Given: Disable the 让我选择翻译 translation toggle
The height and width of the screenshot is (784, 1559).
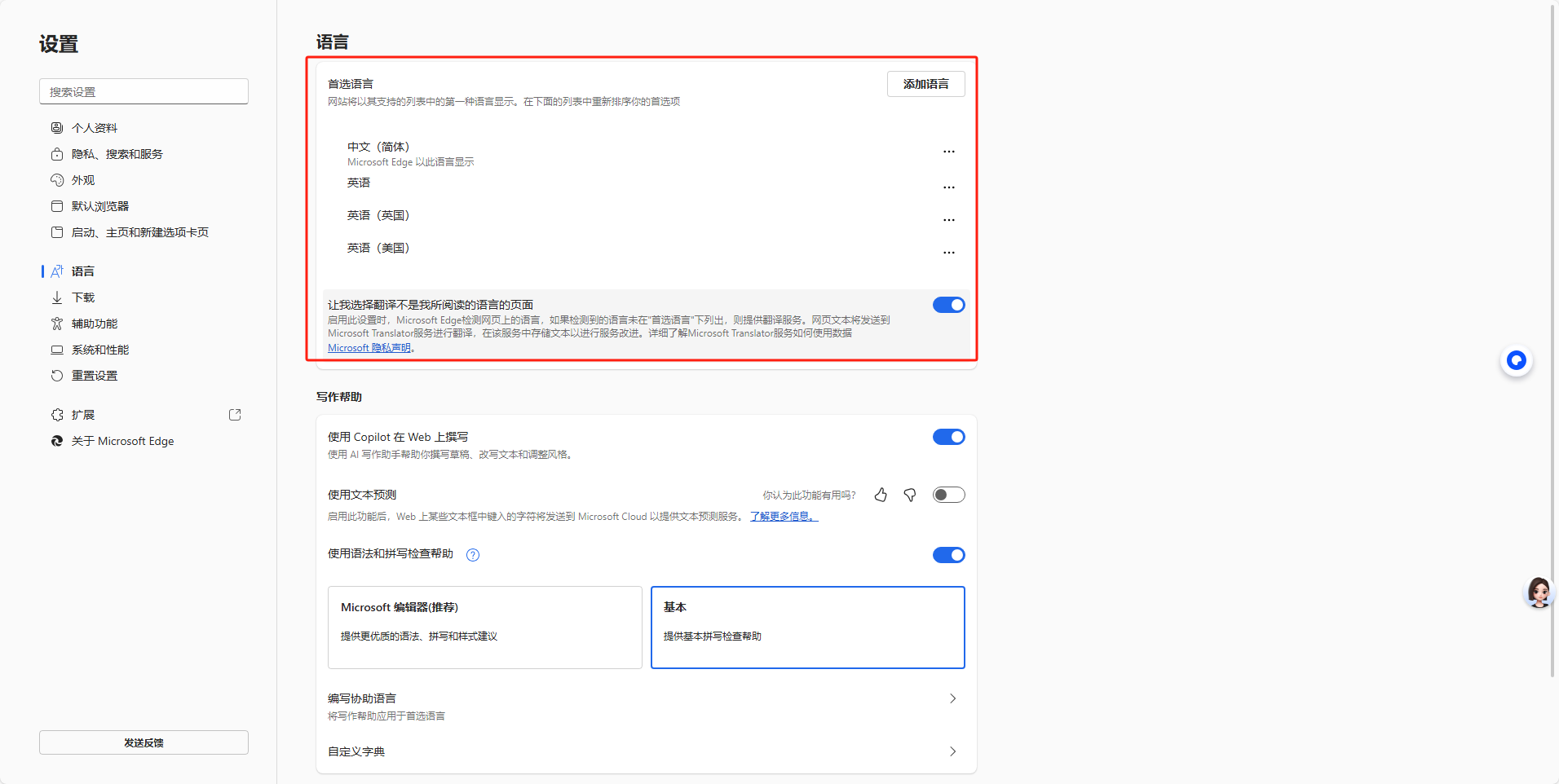Looking at the screenshot, I should [x=948, y=305].
